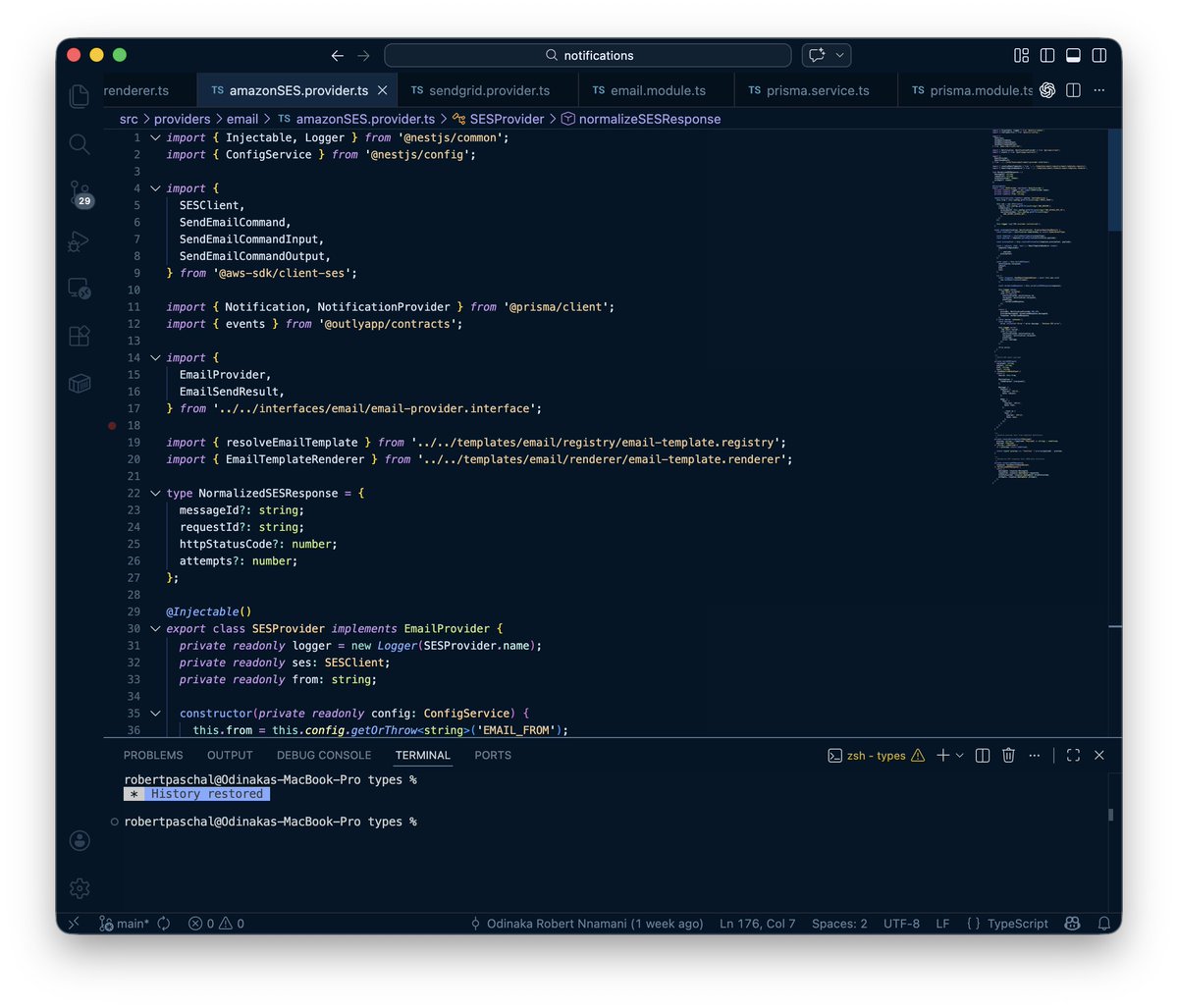This screenshot has height=1008, width=1178.
Task: Click the providers breadcrumb folder
Action: (183, 119)
